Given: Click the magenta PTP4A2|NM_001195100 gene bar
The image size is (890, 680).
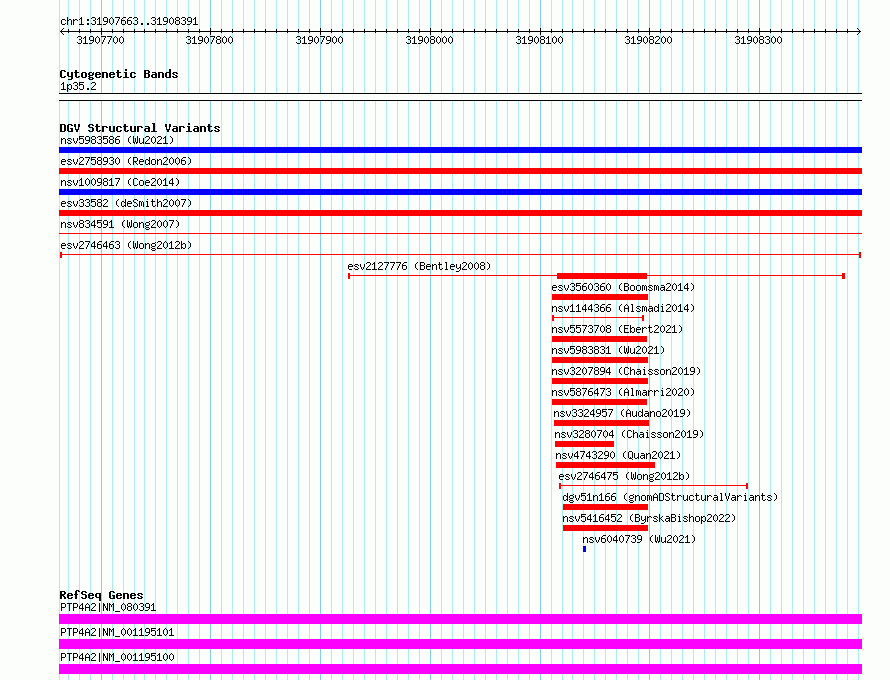Looking at the screenshot, I should click(460, 669).
